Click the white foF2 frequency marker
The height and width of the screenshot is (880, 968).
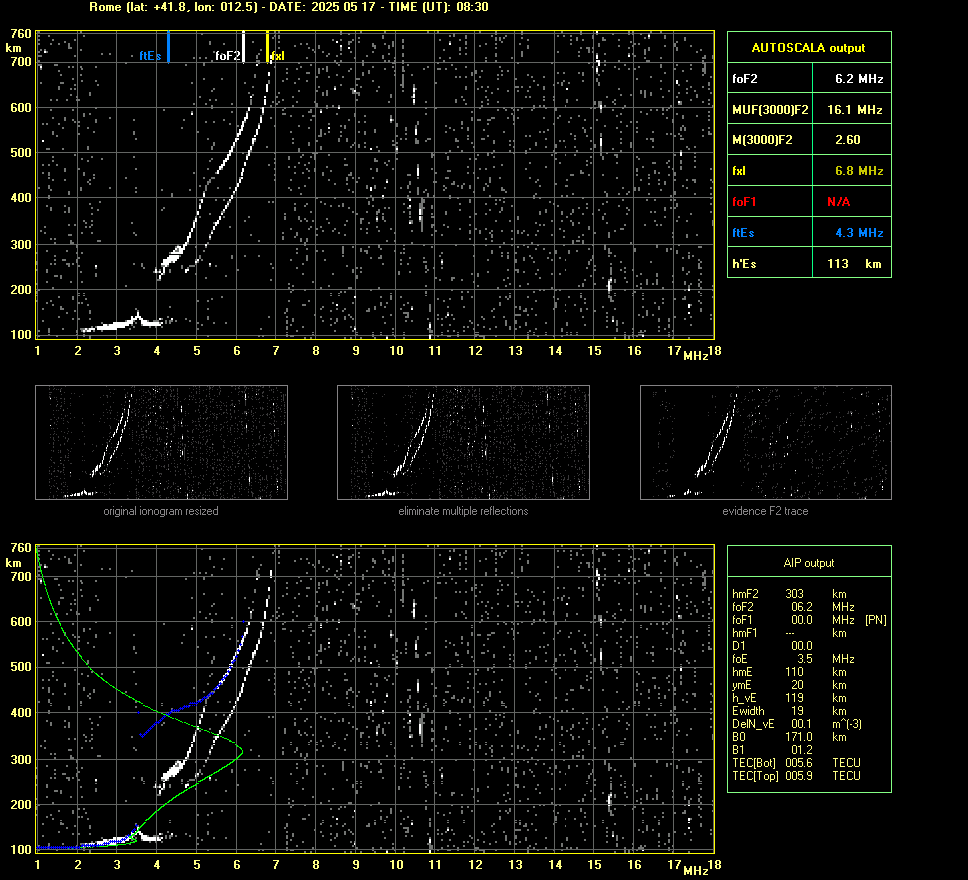pyautogui.click(x=243, y=47)
